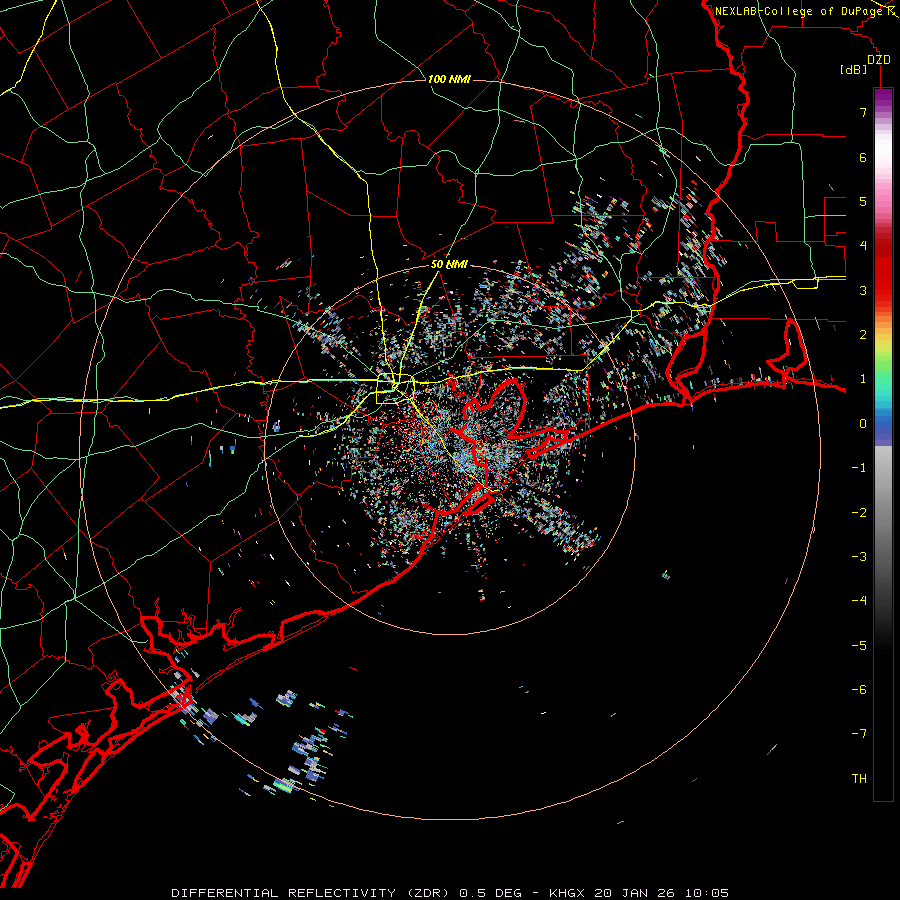Click the -1 value on color scale
The width and height of the screenshot is (900, 900).
pos(860,468)
